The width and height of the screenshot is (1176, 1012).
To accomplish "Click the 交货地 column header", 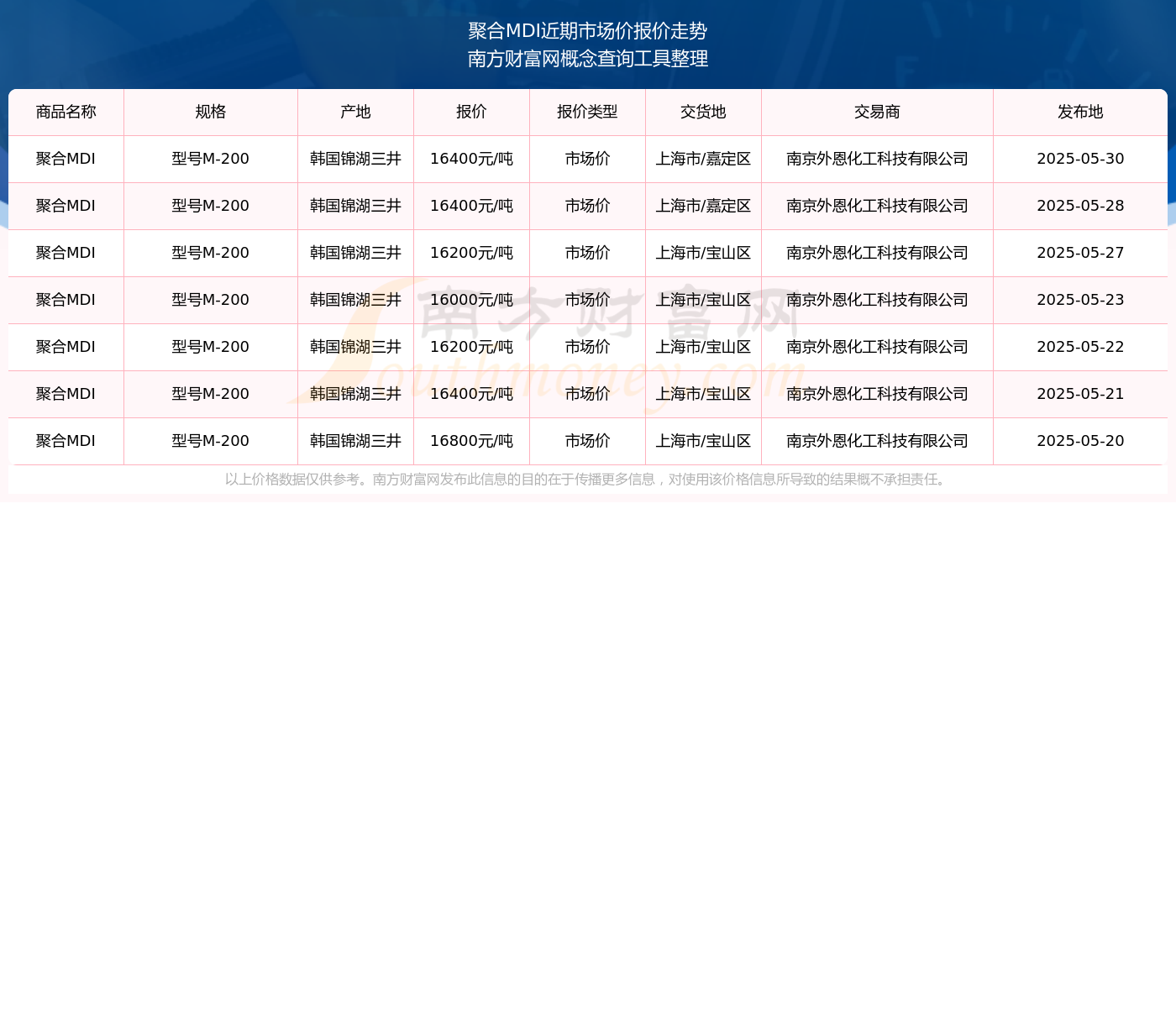I will pyautogui.click(x=704, y=112).
